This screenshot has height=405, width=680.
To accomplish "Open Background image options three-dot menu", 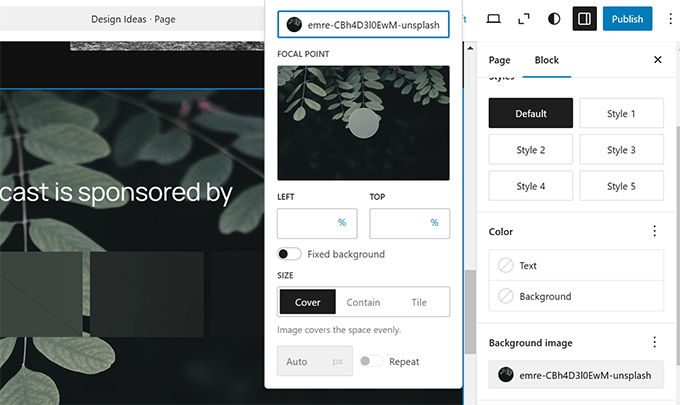I will point(655,343).
